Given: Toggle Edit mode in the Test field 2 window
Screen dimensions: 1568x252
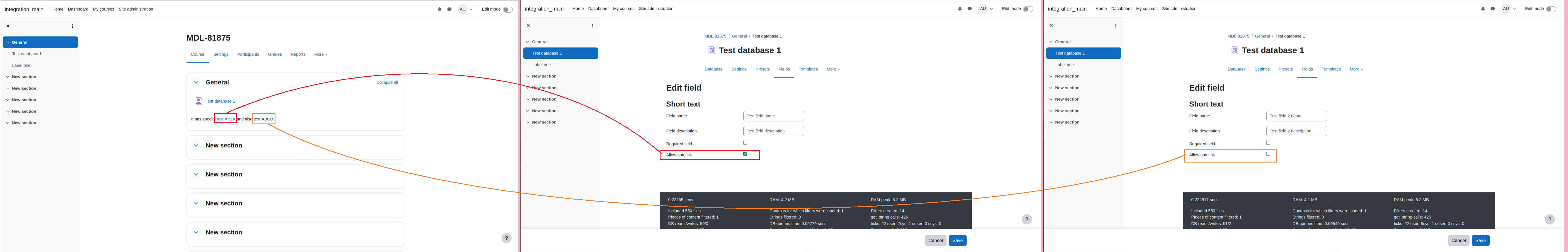Looking at the screenshot, I should (1550, 9).
